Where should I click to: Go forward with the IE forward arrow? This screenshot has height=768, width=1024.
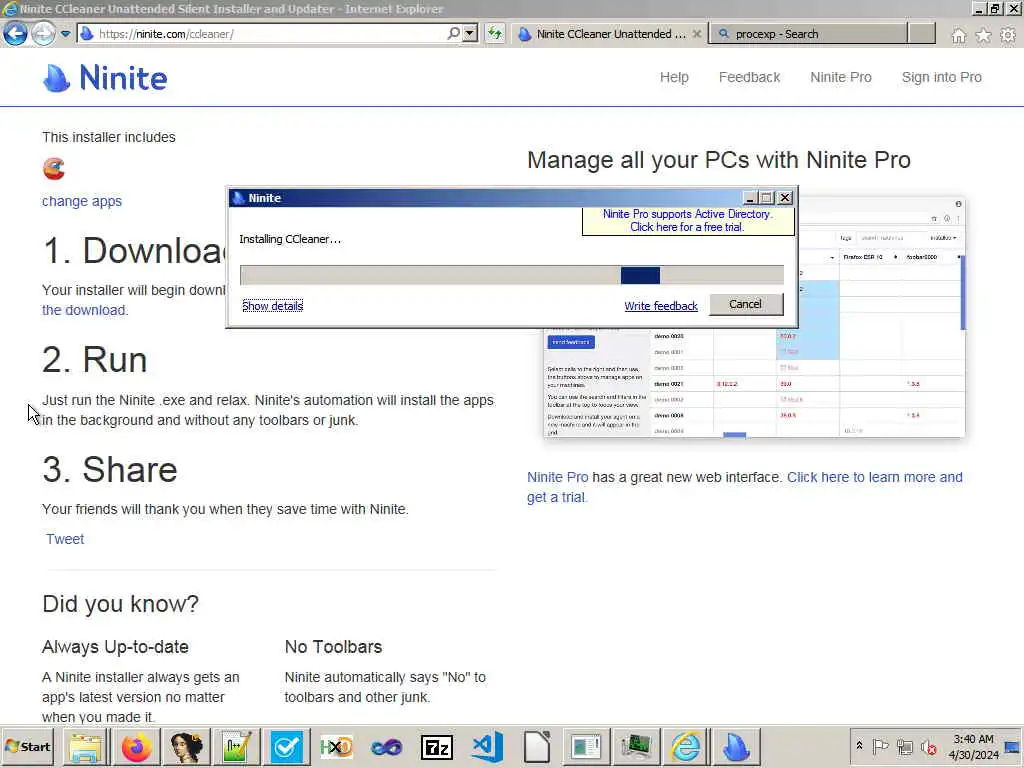click(x=43, y=33)
